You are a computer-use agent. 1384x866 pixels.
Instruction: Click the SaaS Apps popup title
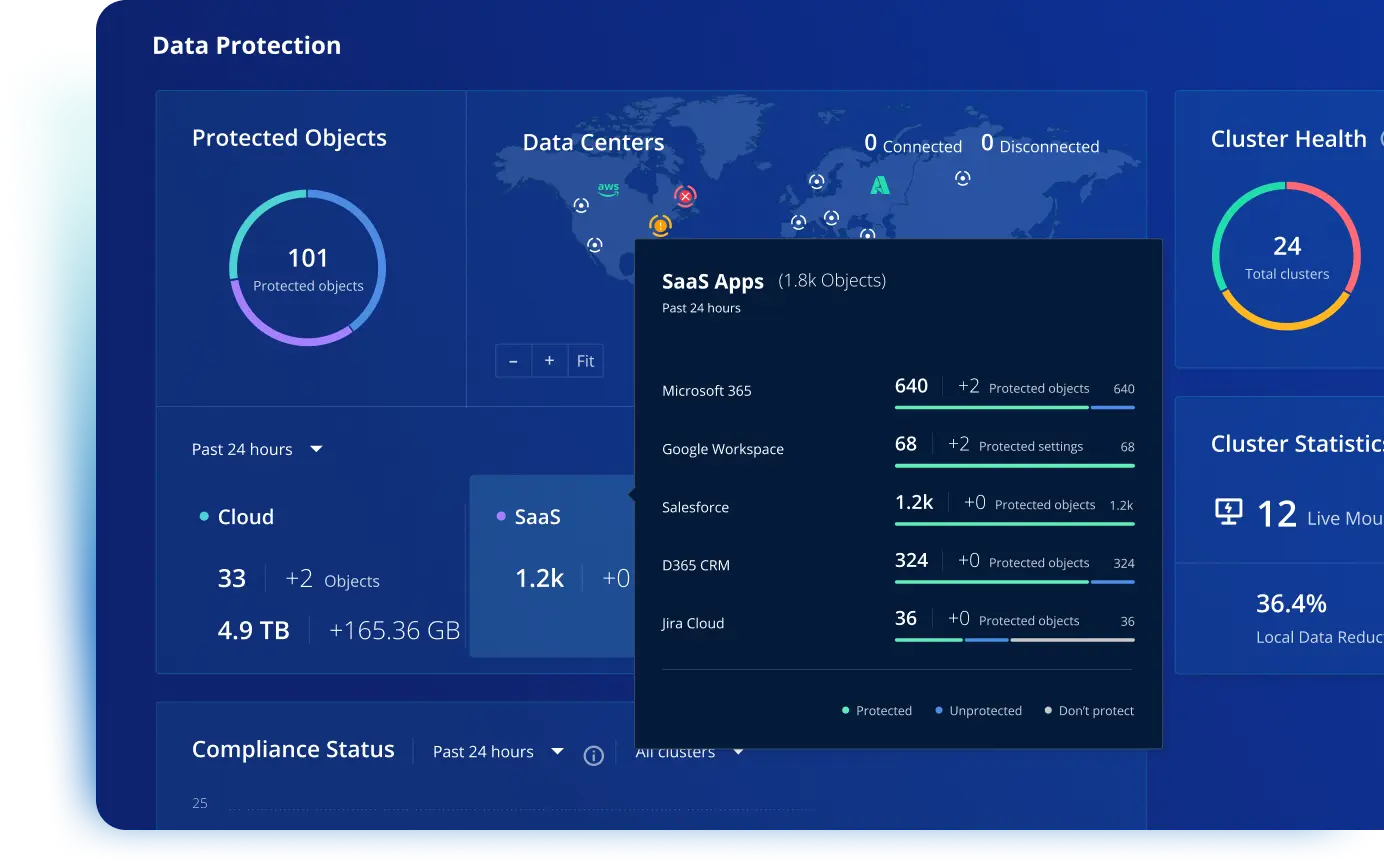click(713, 281)
